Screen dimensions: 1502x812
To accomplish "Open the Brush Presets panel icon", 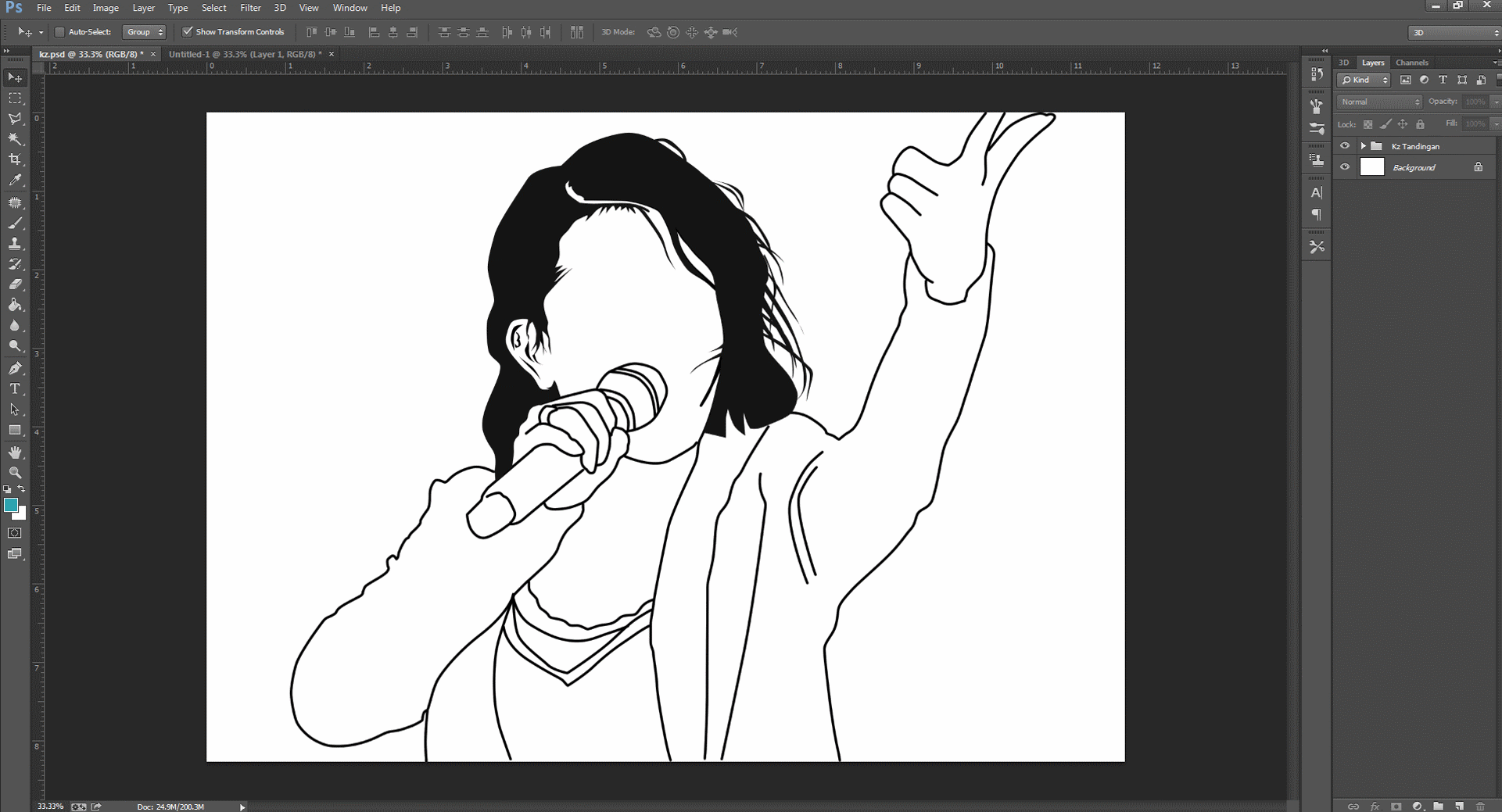I will pyautogui.click(x=1317, y=106).
